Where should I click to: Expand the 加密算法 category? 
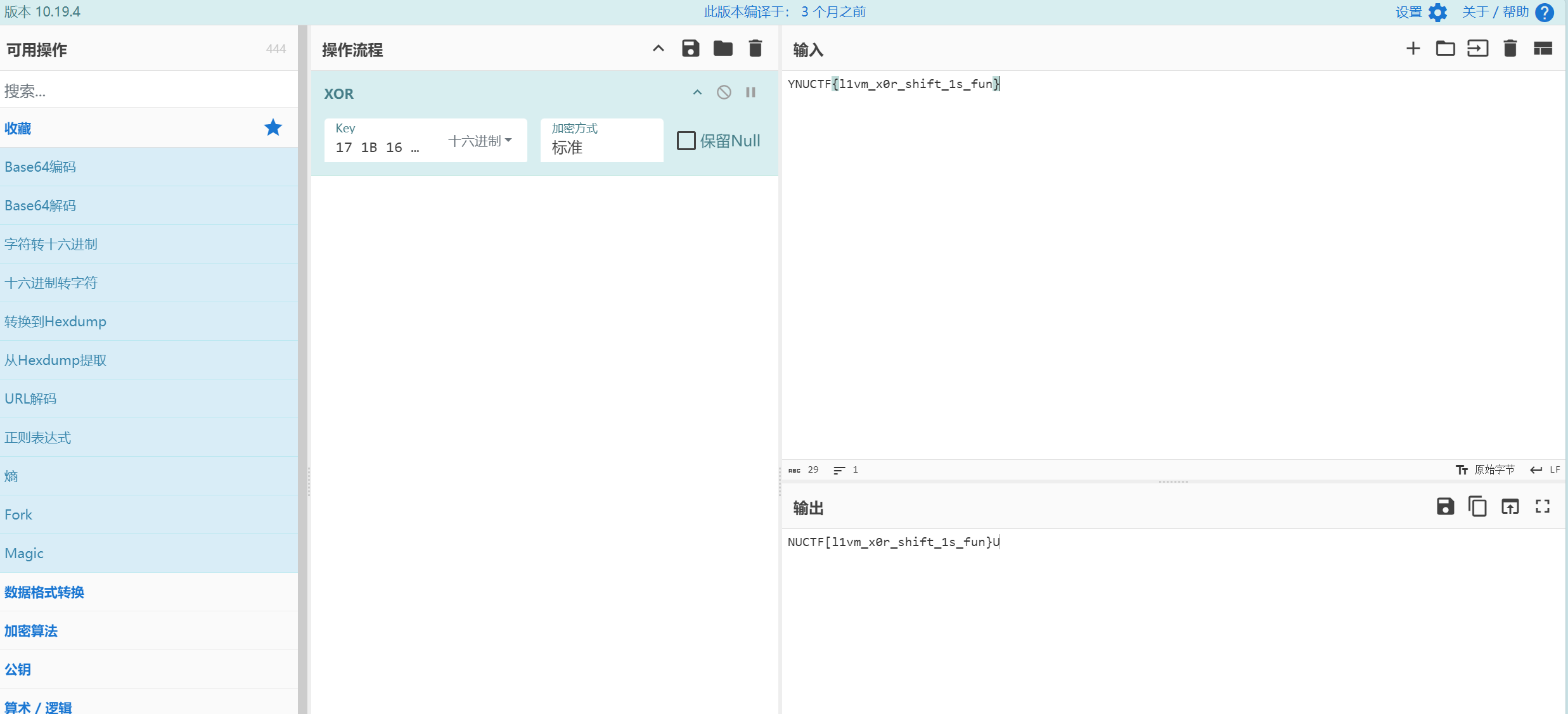[x=31, y=631]
